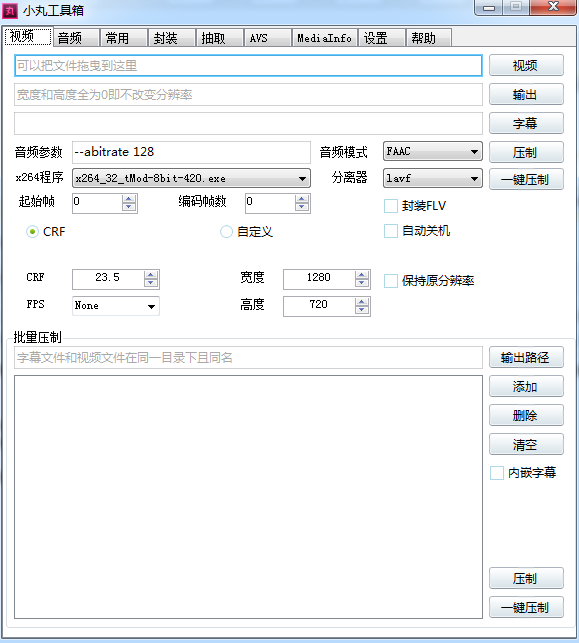The width and height of the screenshot is (579, 643).
Task: Decrease the 宽度 width value with the down arrow
Action: pos(362,283)
